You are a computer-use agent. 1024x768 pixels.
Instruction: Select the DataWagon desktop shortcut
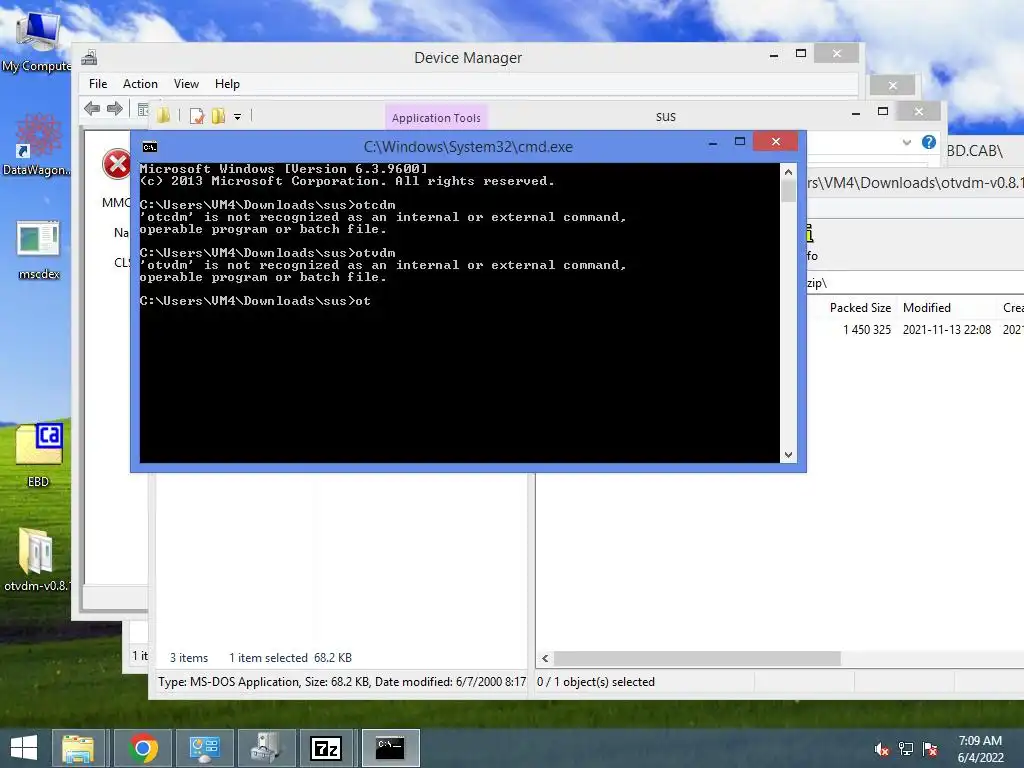pyautogui.click(x=37, y=145)
